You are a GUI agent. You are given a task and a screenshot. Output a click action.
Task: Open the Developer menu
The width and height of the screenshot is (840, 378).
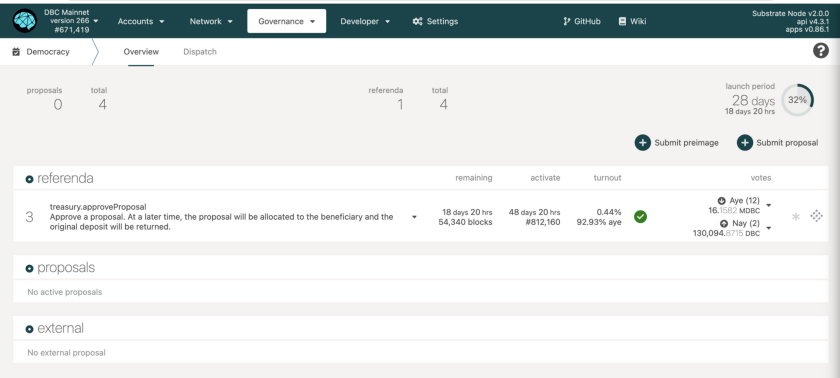coord(365,21)
